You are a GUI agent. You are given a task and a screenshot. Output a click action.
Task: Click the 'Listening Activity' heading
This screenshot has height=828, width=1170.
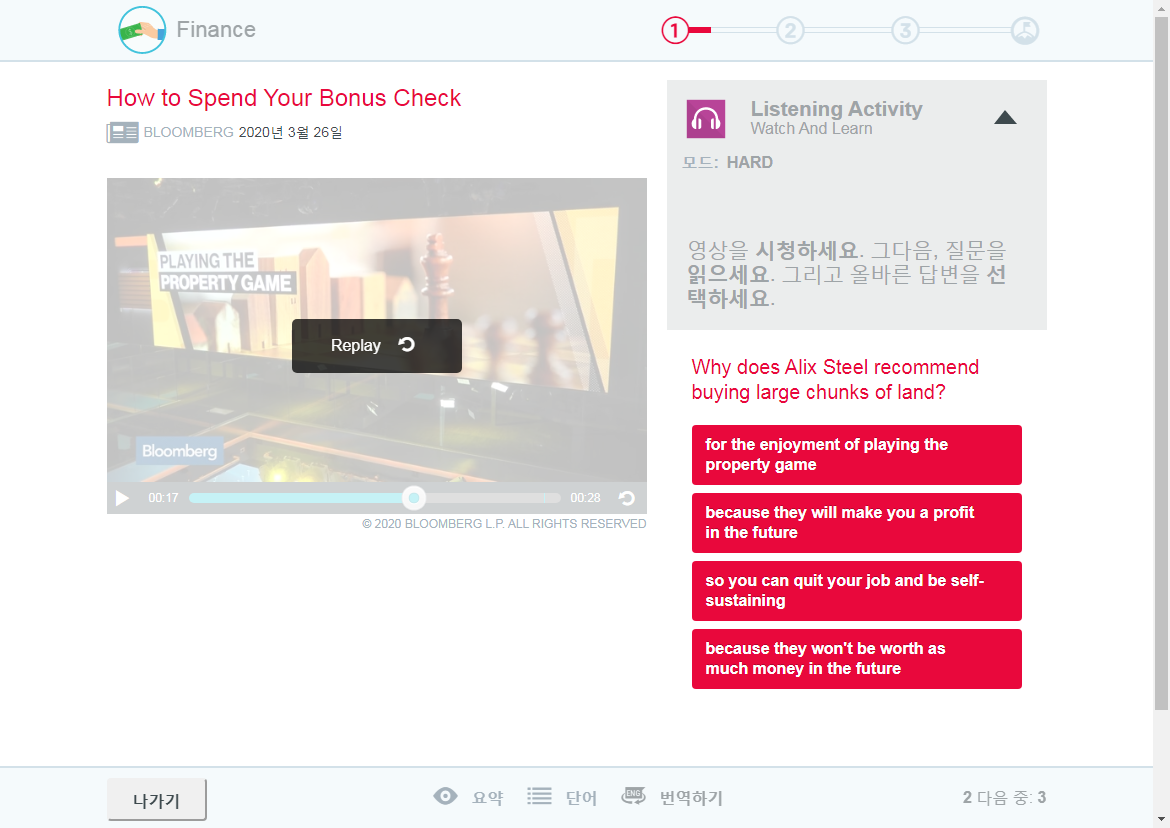click(836, 109)
